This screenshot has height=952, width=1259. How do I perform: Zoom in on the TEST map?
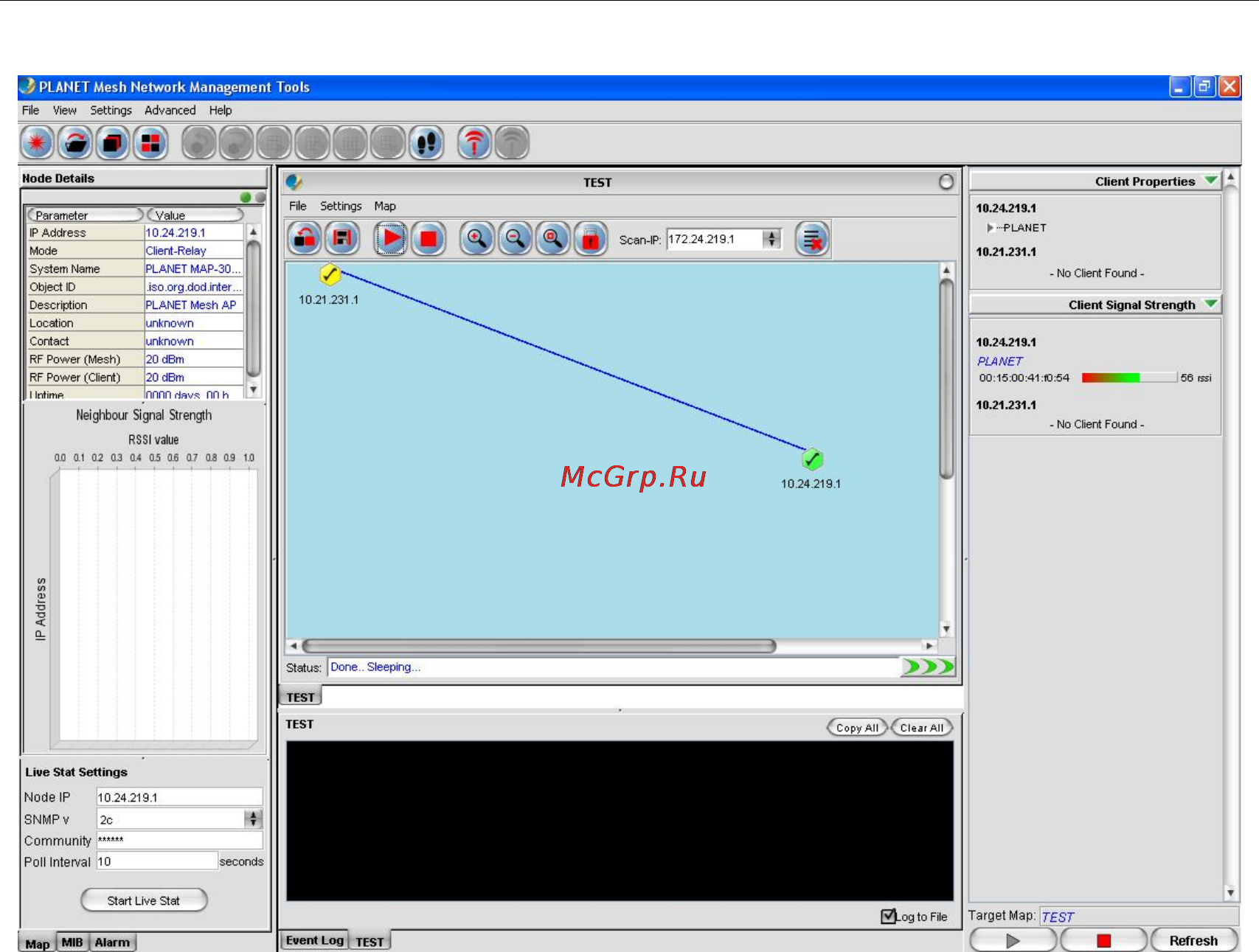tap(477, 239)
